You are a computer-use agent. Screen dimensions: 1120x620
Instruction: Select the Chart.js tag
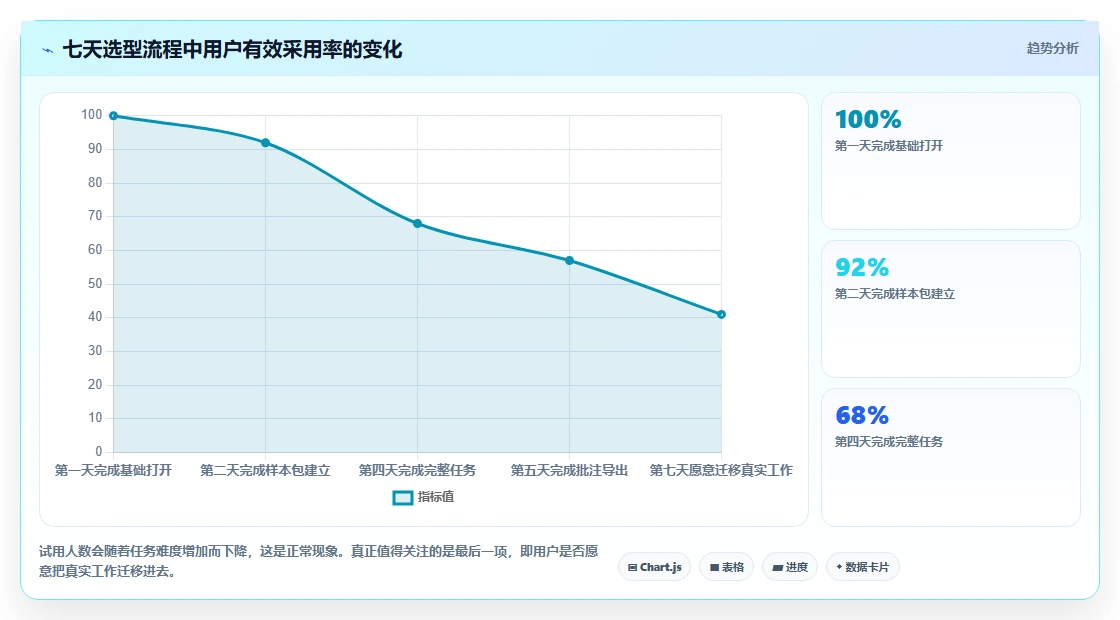(x=654, y=567)
